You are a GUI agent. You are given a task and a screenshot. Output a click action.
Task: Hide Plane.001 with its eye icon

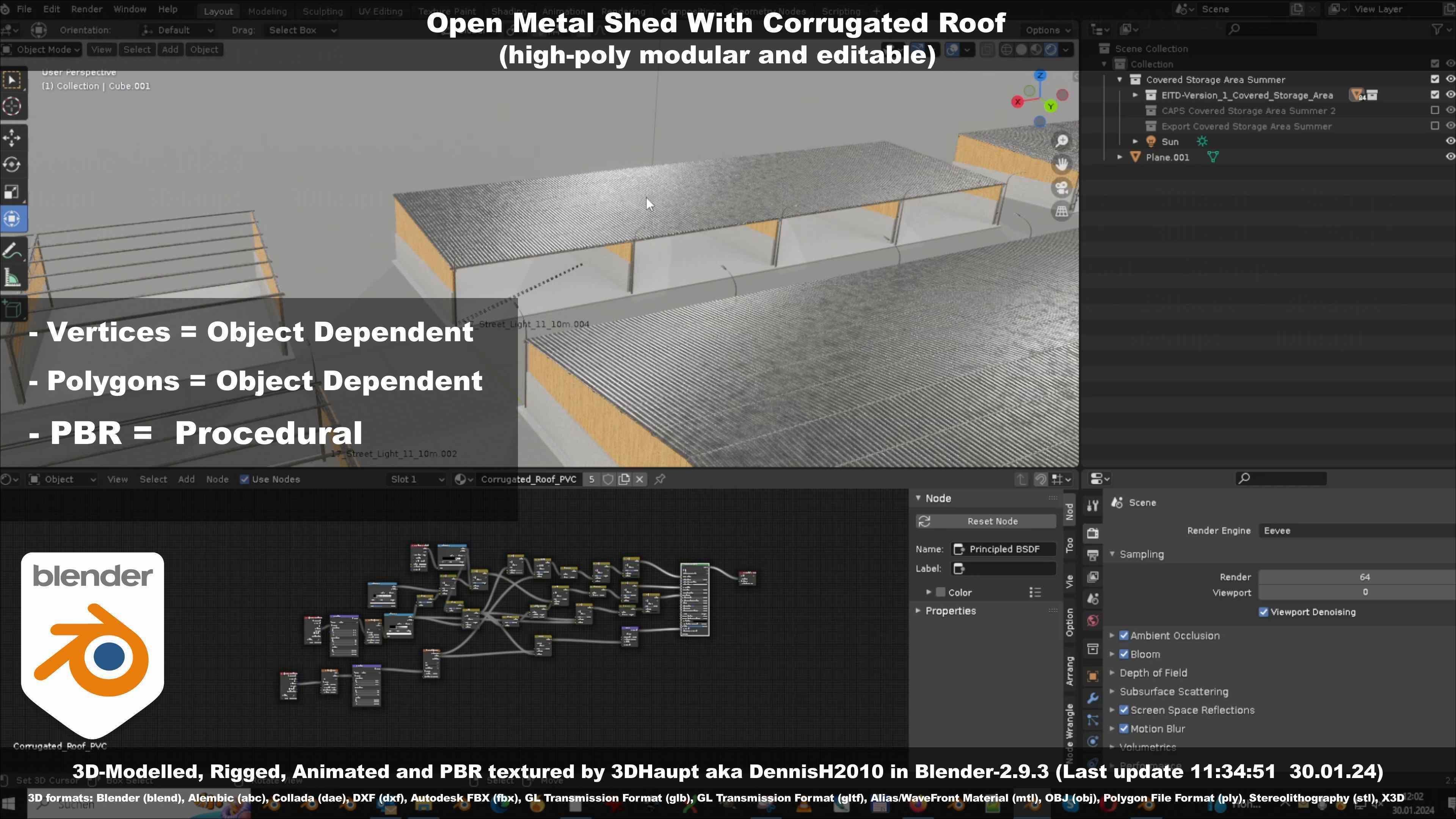tap(1450, 157)
